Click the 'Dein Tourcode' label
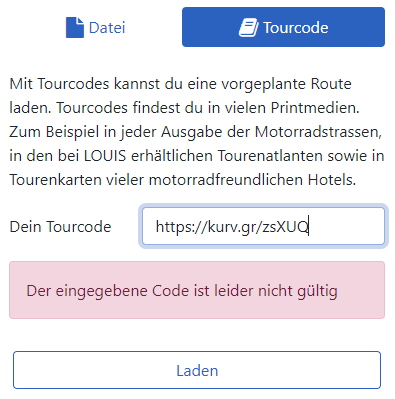Screen dimensions: 395x399 coord(60,227)
